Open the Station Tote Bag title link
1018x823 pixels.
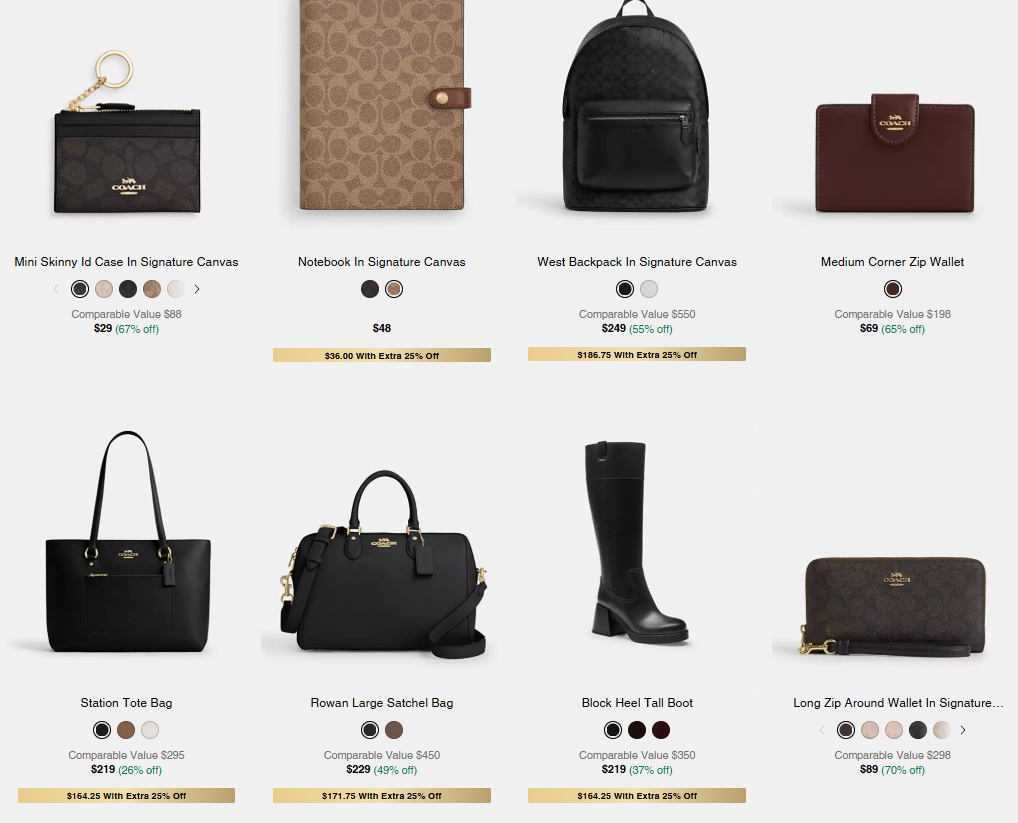[127, 703]
